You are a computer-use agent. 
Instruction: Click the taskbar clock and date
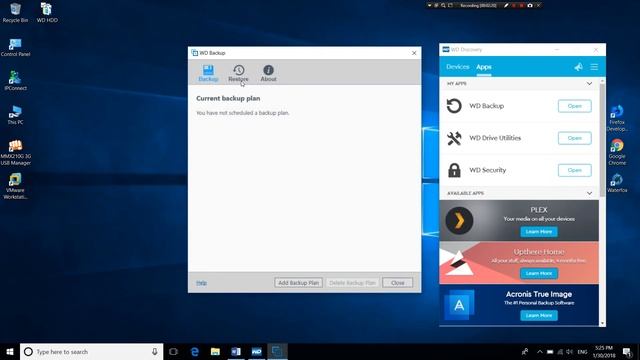point(604,351)
